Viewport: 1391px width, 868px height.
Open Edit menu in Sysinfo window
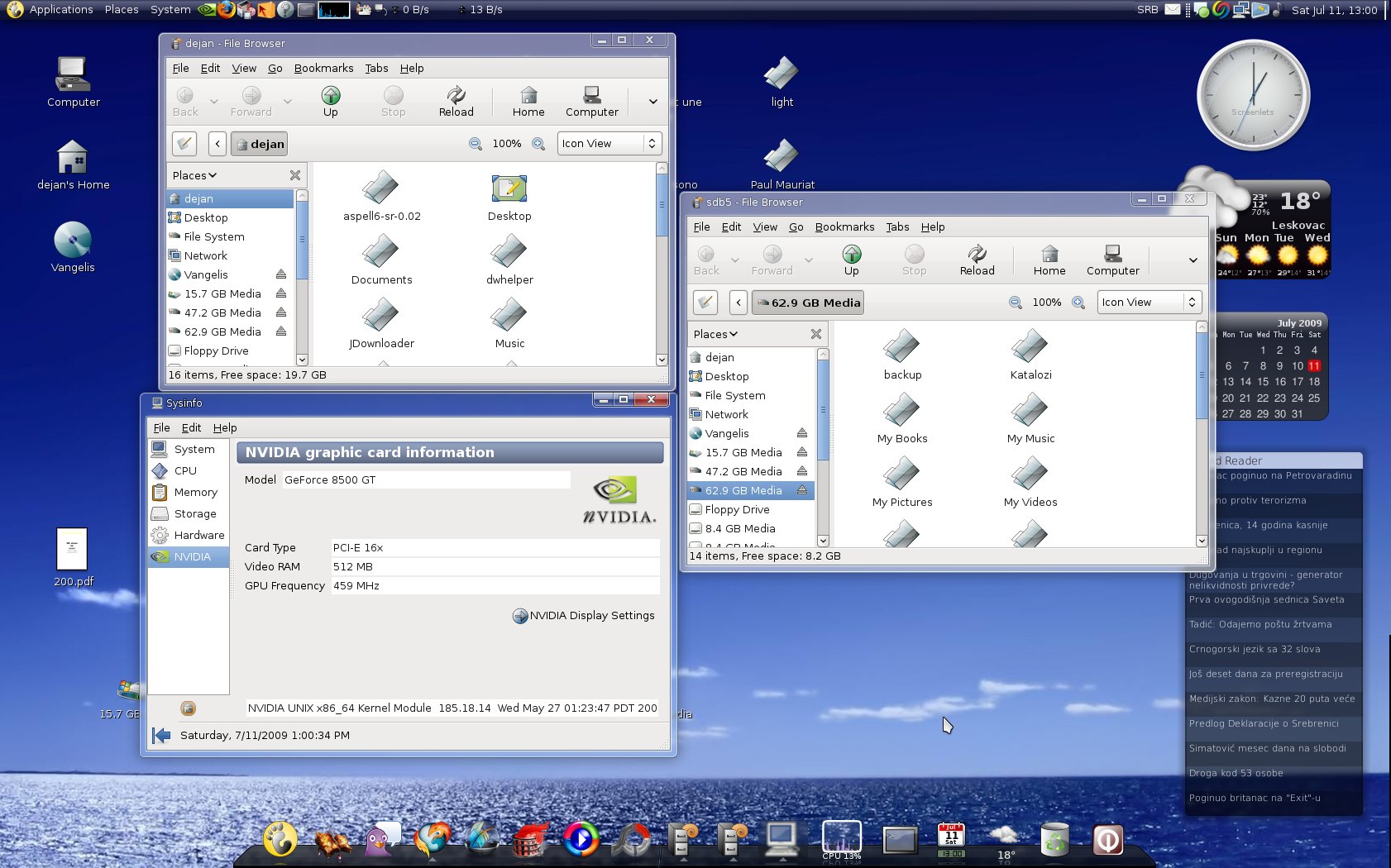[x=191, y=427]
